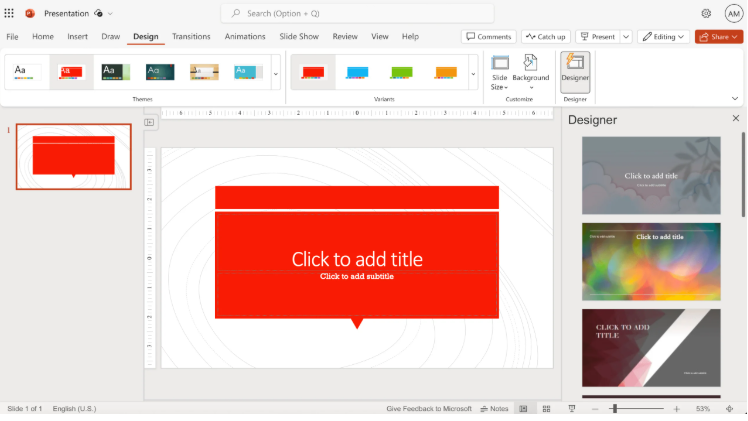Apply the cloudy leaves Designer idea

pyautogui.click(x=651, y=175)
